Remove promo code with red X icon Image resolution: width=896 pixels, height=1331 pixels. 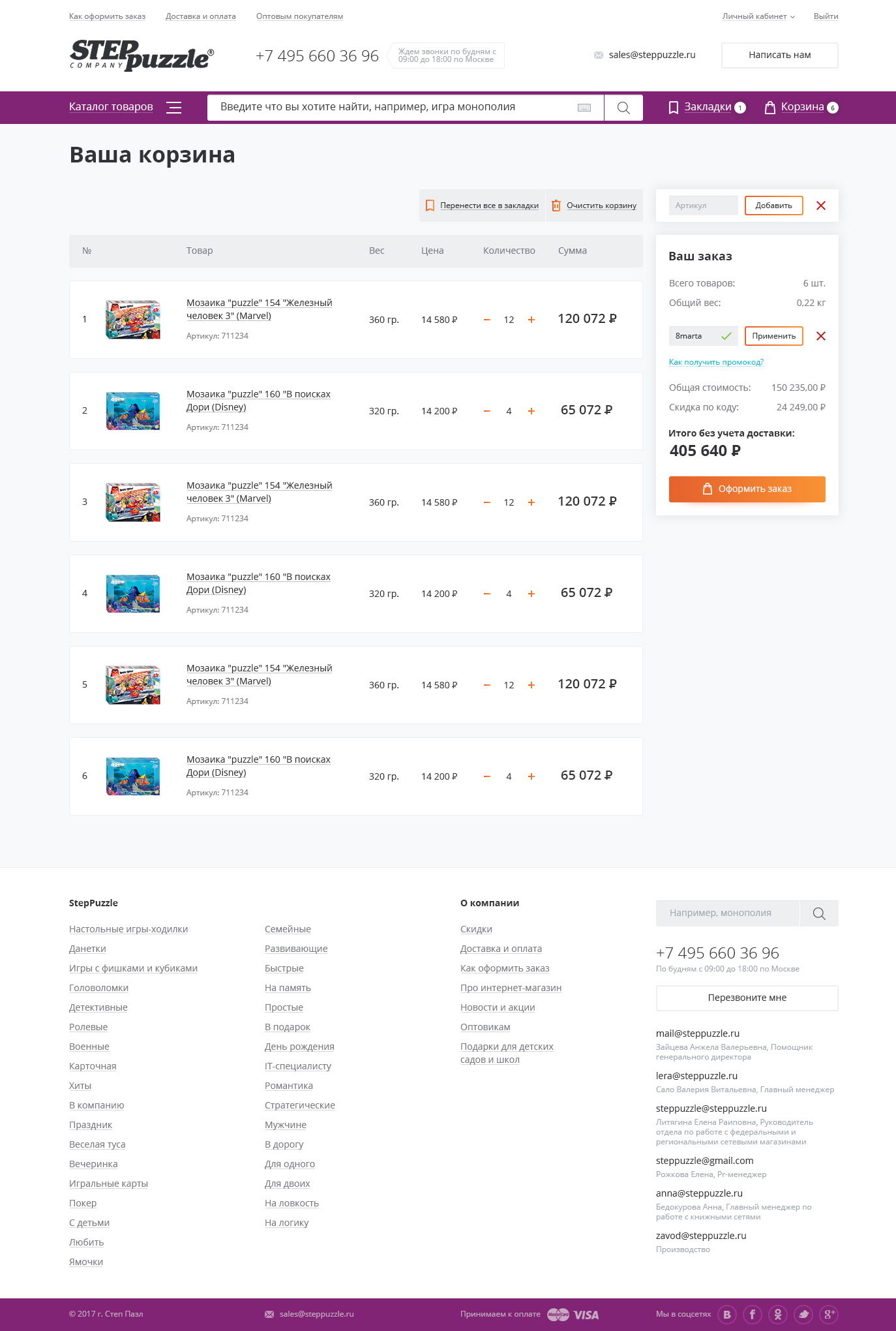pos(821,336)
